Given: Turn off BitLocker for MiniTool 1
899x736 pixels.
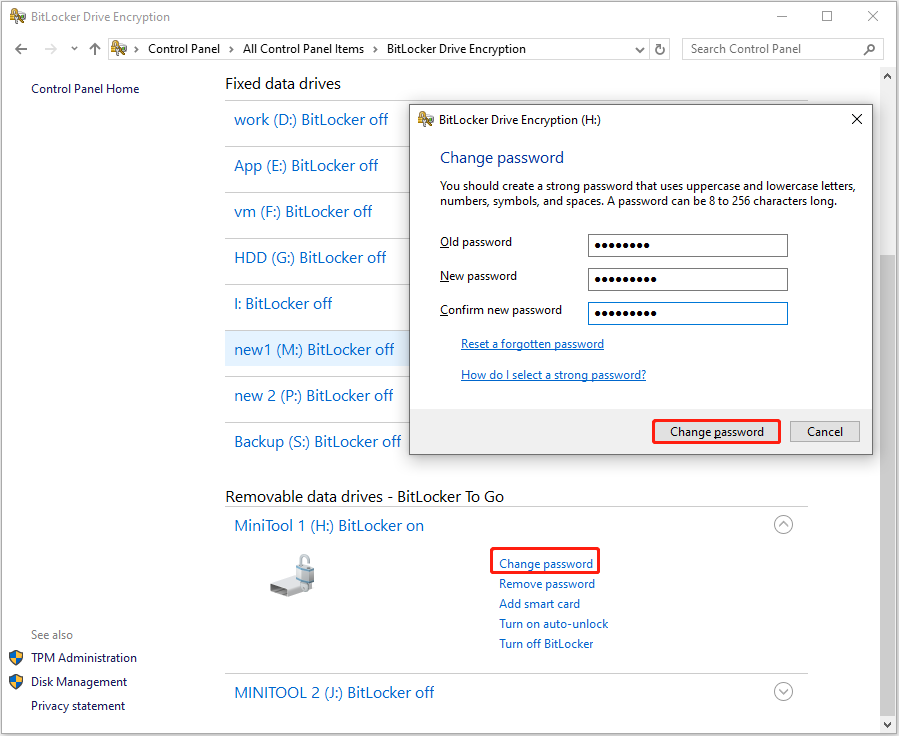Looking at the screenshot, I should (x=546, y=643).
